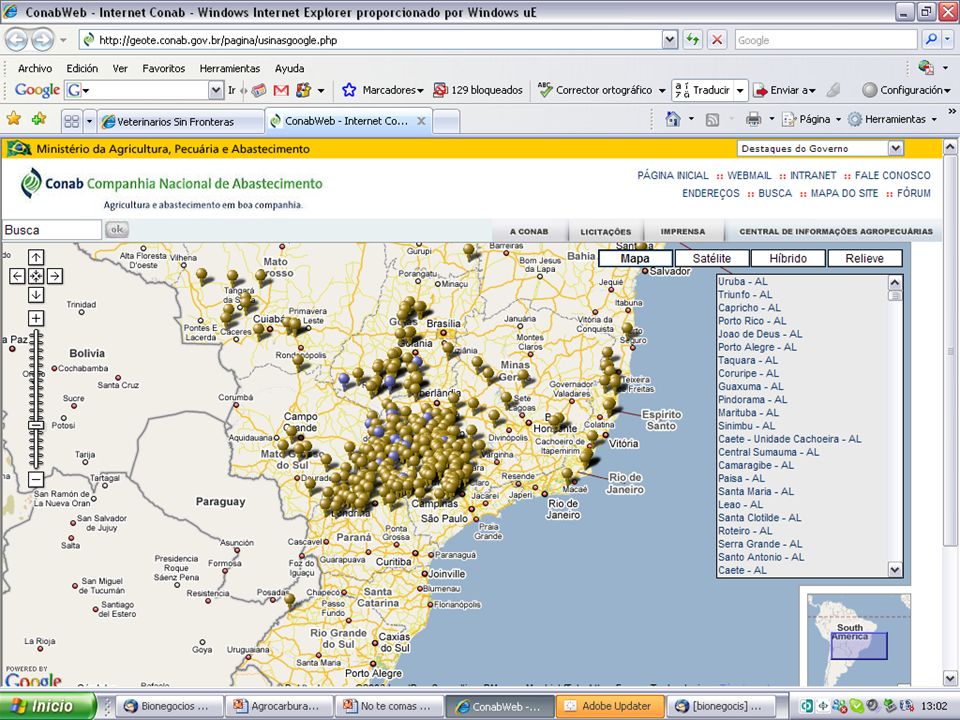This screenshot has width=960, height=720.
Task: Add to favorites star-plus icon
Action: pos(39,119)
